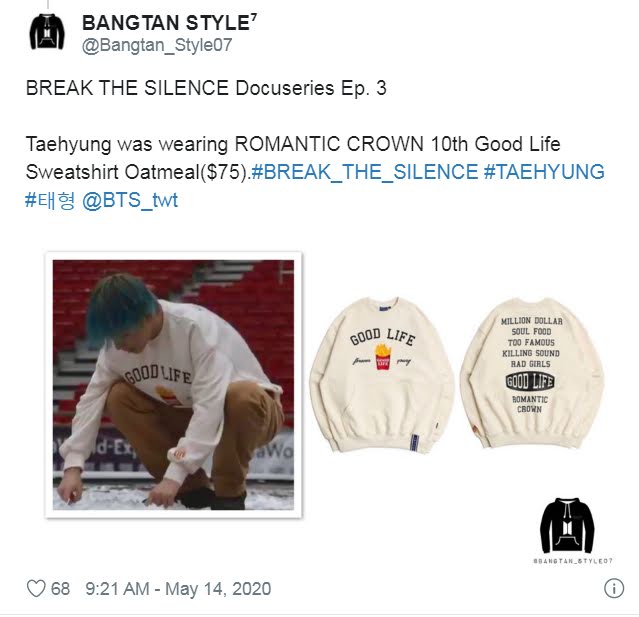Open the #TAEHYUNG hashtag
639x617 pixels.
tap(544, 172)
